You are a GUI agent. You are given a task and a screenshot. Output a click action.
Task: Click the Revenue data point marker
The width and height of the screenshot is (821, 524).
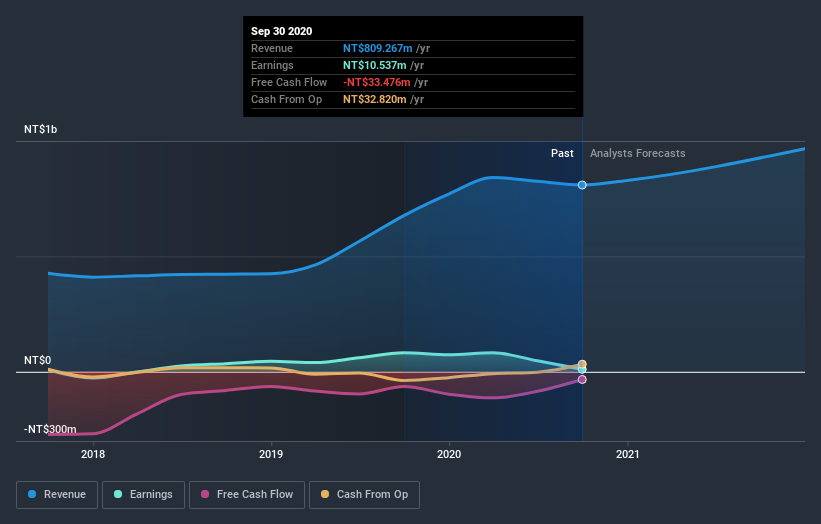582,185
